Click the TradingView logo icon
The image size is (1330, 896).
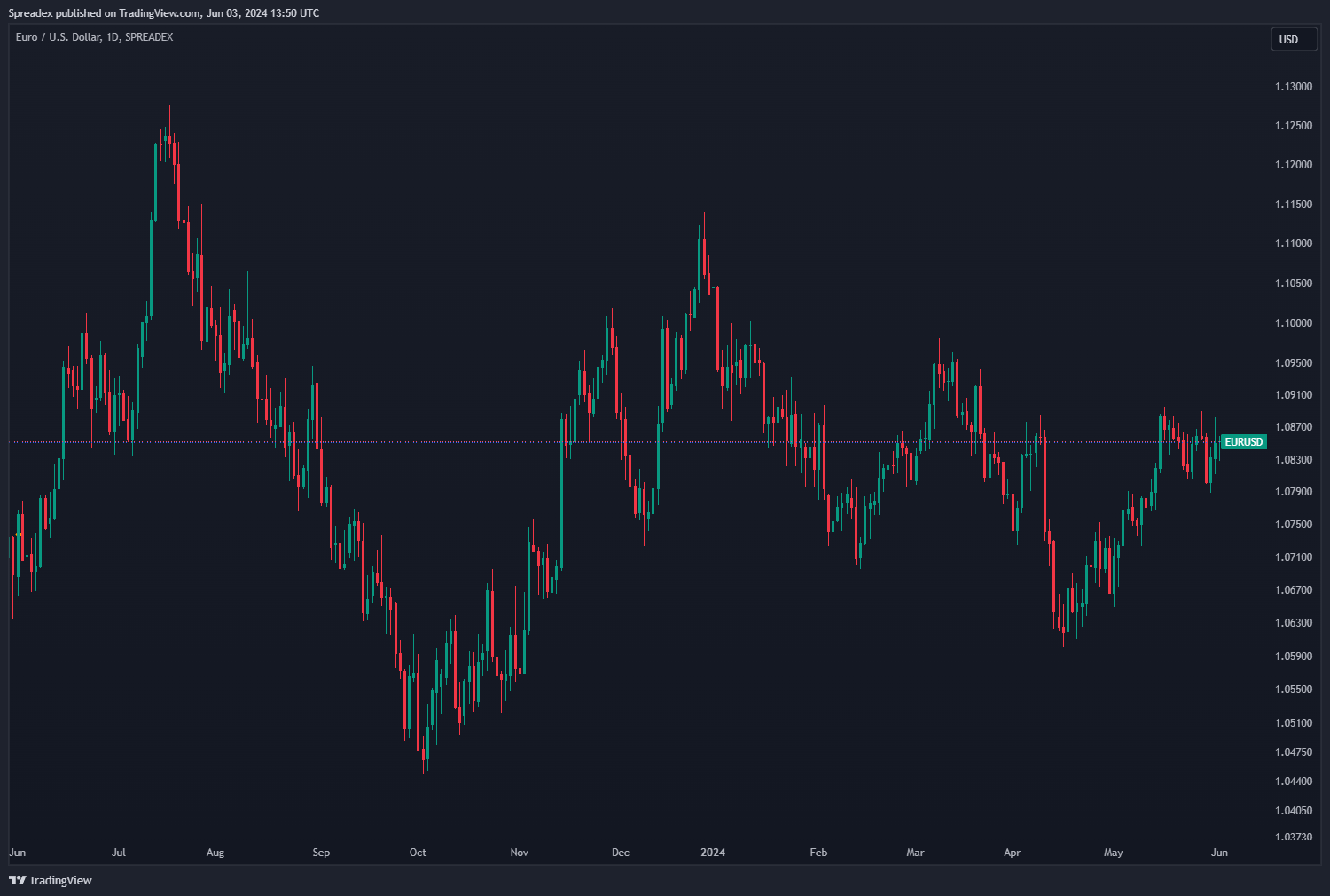click(17, 880)
